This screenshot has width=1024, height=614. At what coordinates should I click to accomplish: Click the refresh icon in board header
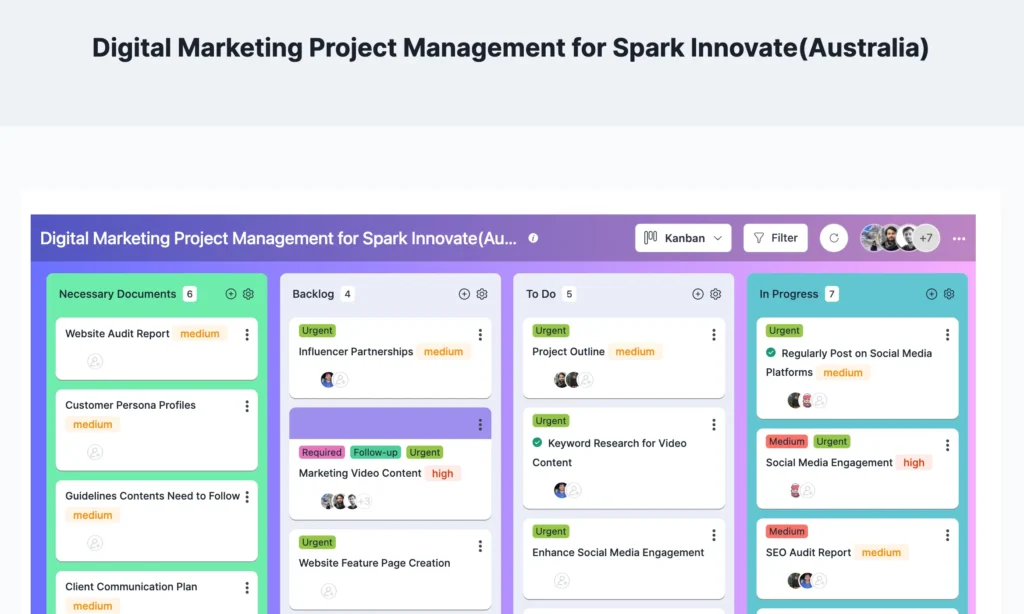click(x=834, y=238)
